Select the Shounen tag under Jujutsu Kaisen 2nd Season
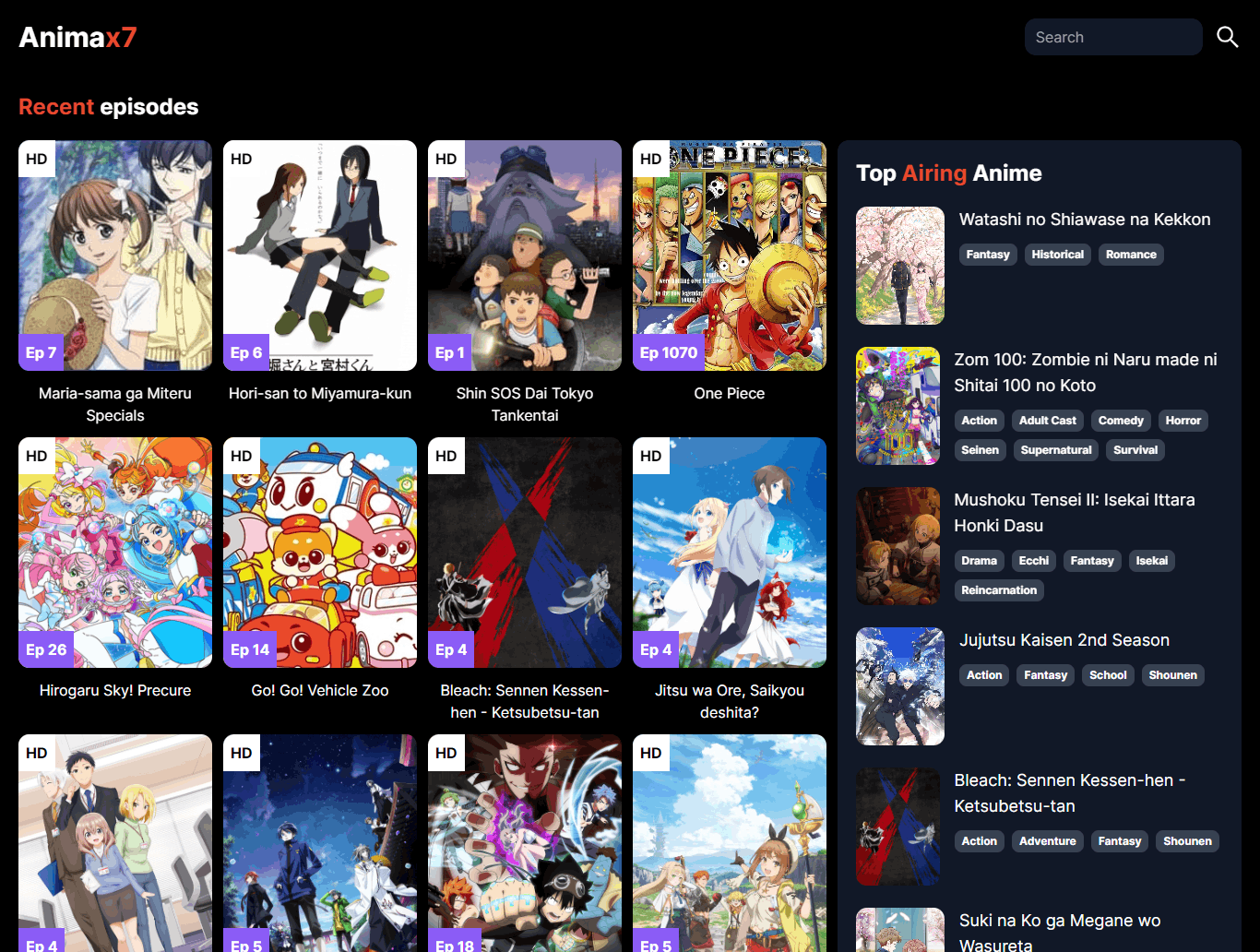This screenshot has height=952, width=1260. point(1172,674)
